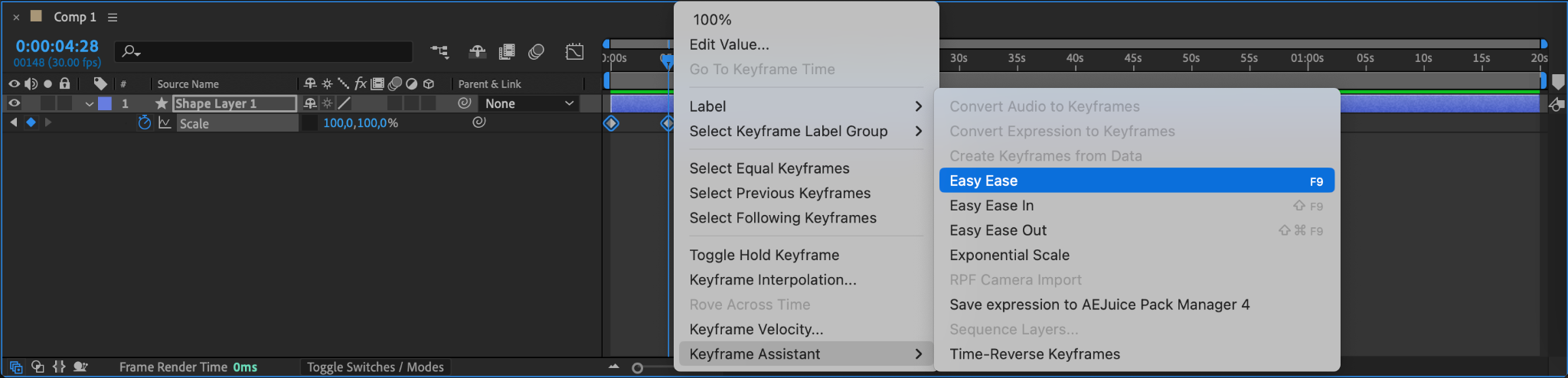Click Toggle Switches / Modes button
Viewport: 1568px width, 378px height.
[x=375, y=367]
